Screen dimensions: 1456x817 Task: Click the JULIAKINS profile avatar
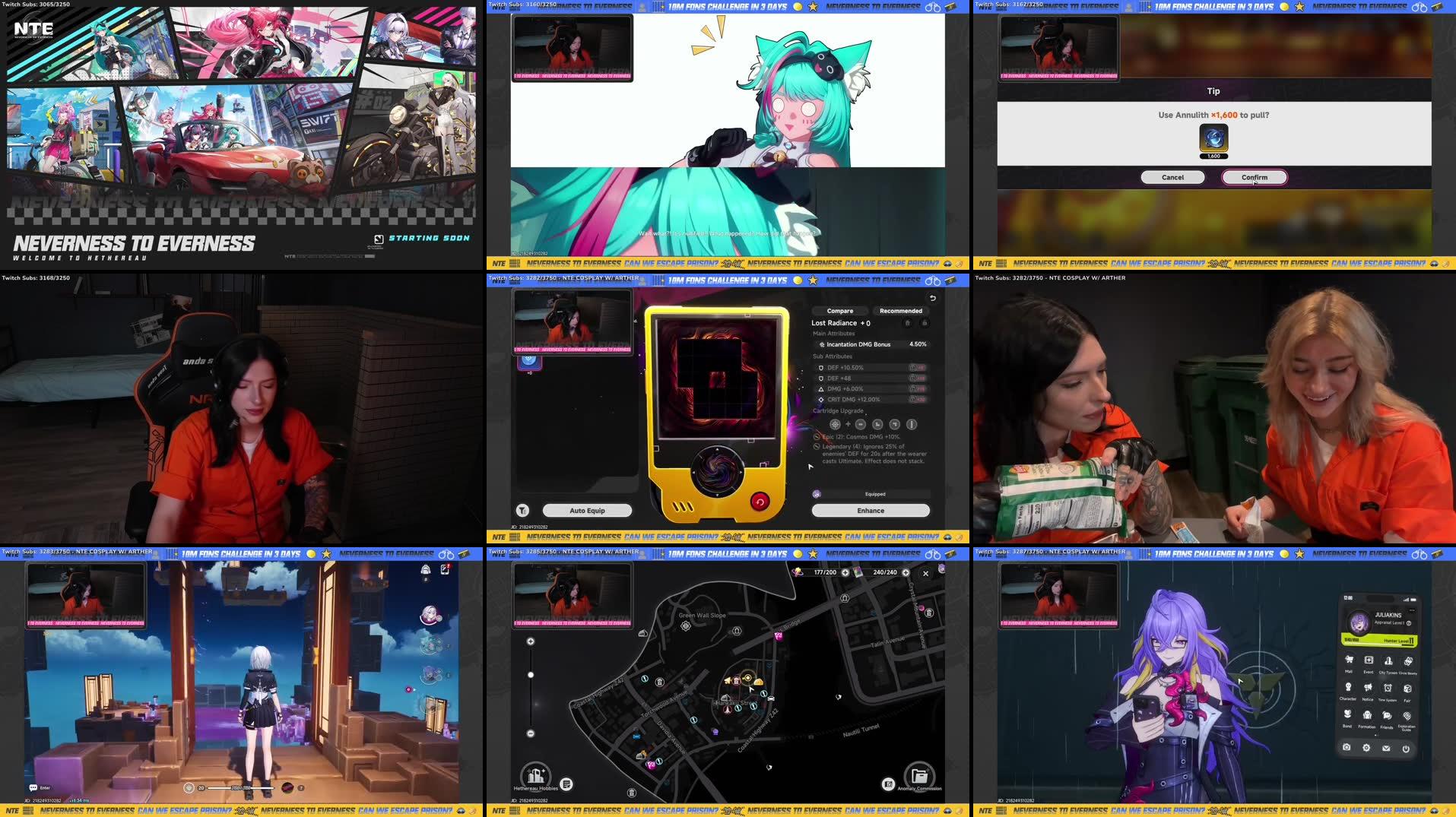[1359, 622]
